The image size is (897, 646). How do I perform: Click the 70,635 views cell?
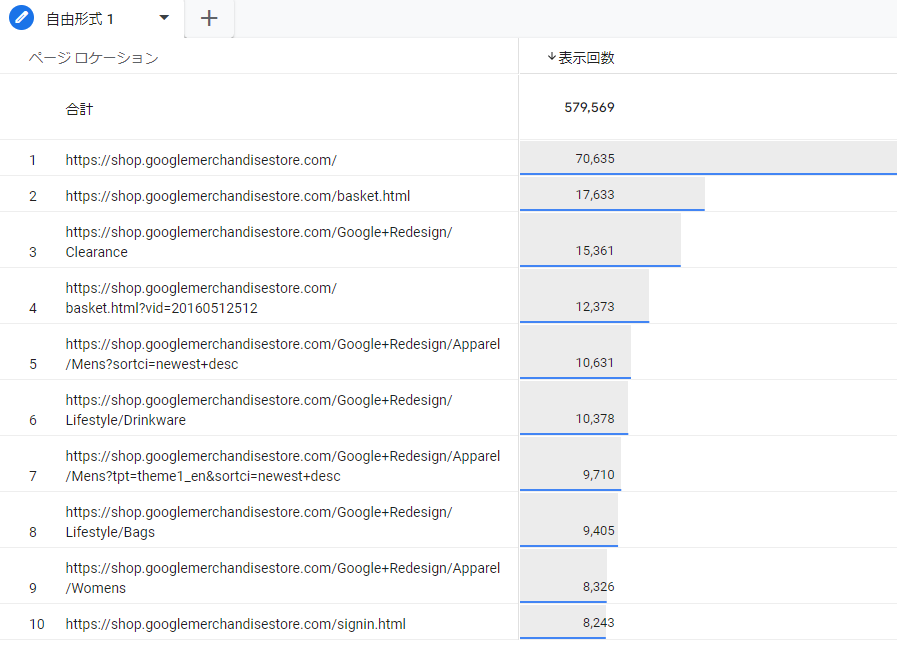(x=595, y=158)
